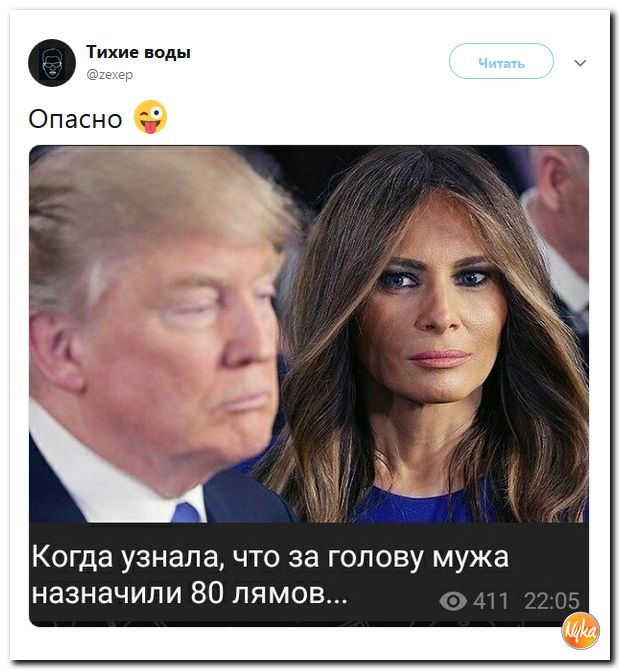
Task: Click the caption line starting with Когда узнала
Action: tap(270, 558)
